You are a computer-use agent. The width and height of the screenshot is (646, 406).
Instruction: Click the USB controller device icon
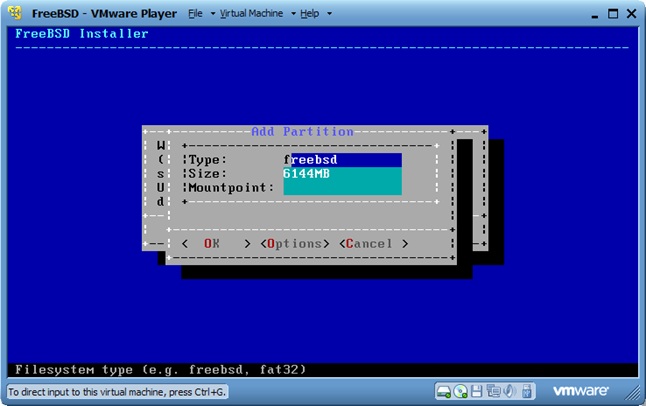click(x=527, y=391)
